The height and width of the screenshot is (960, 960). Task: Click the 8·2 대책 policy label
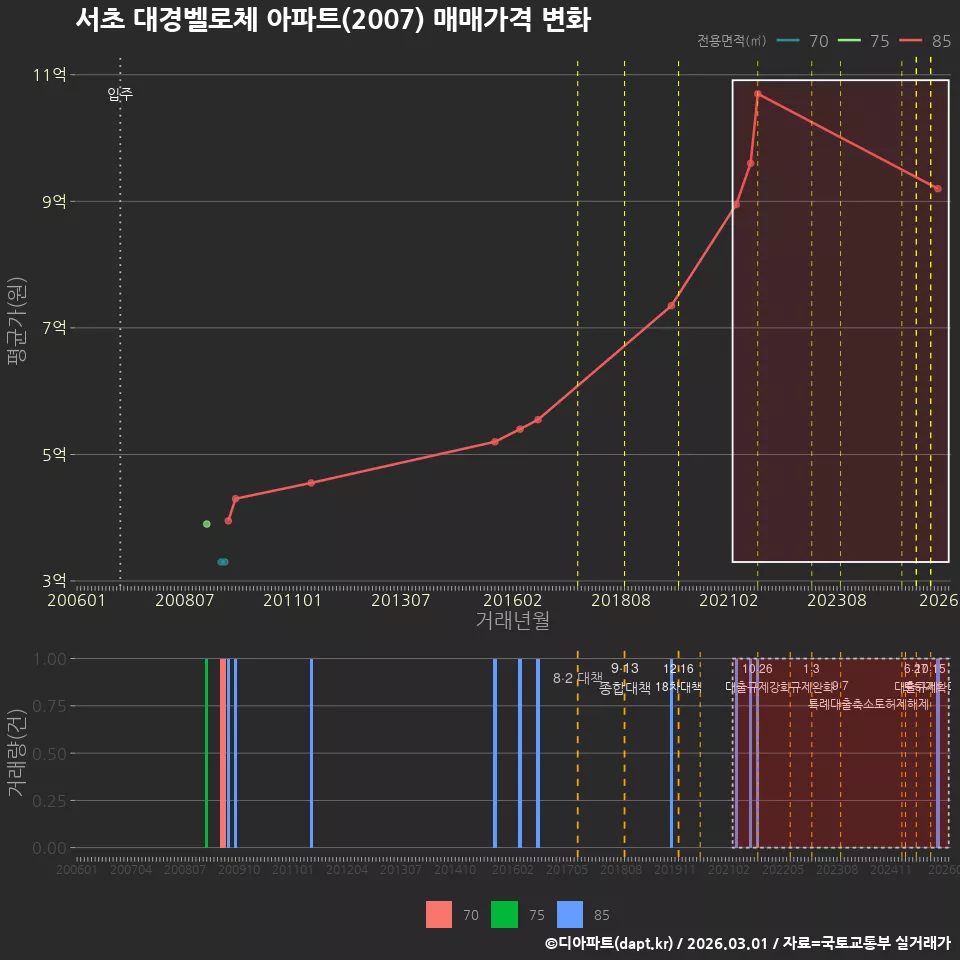click(577, 678)
